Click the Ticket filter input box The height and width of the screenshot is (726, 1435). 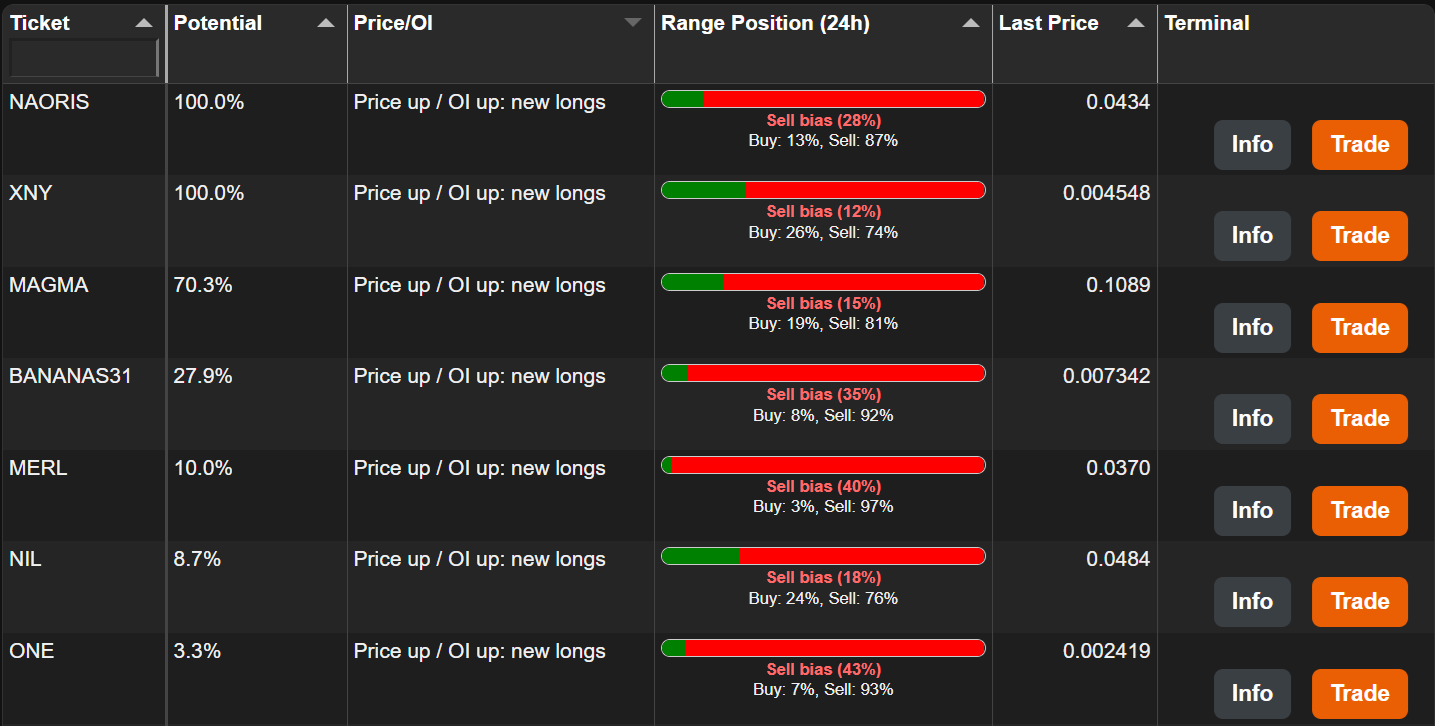pyautogui.click(x=84, y=58)
